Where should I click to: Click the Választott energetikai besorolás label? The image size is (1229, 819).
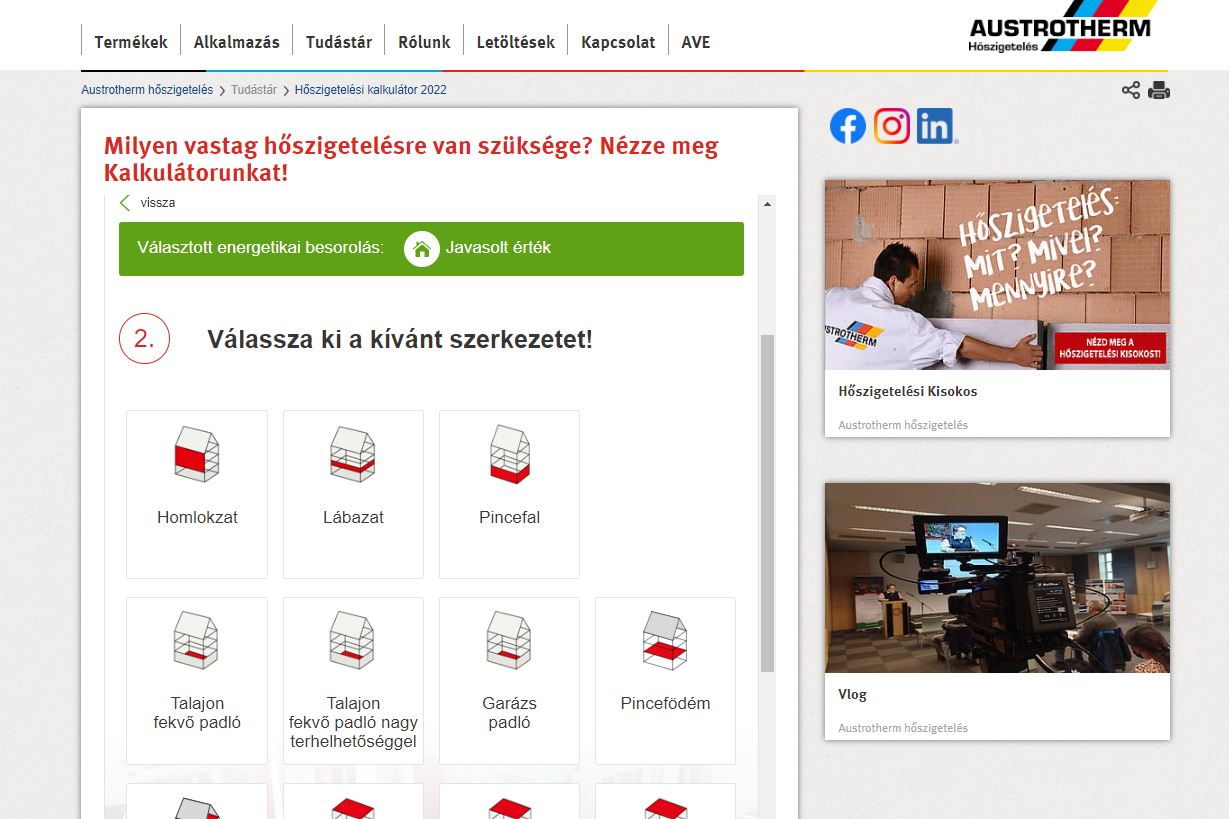tap(260, 248)
